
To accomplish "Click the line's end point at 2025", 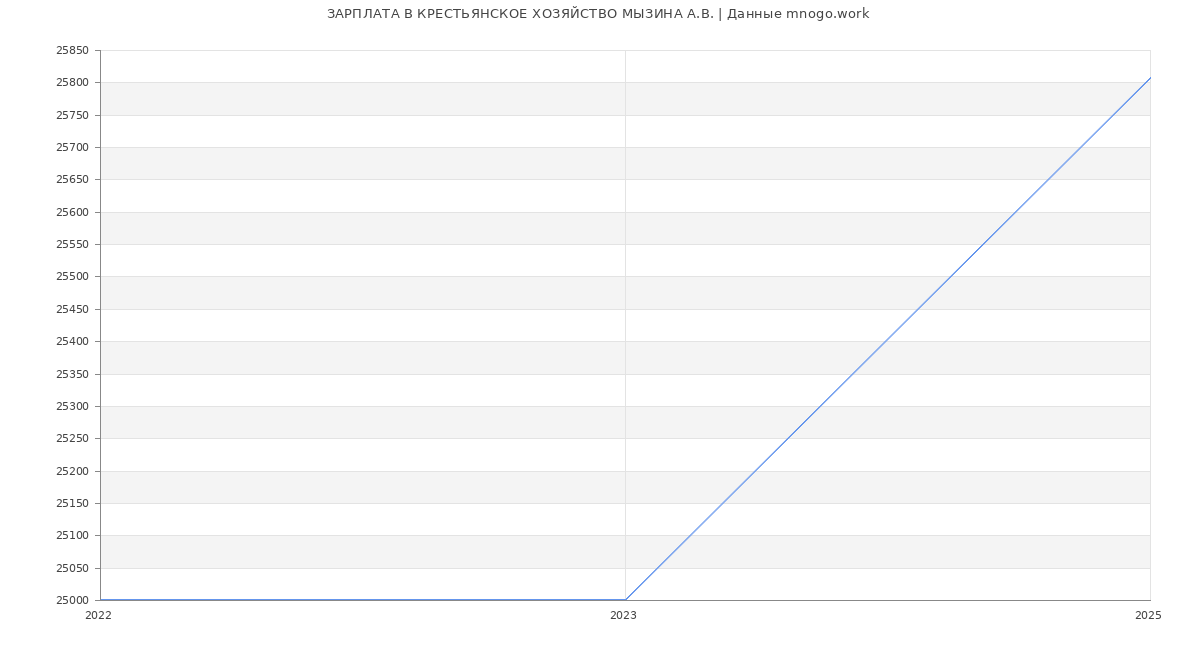I will click(1150, 78).
